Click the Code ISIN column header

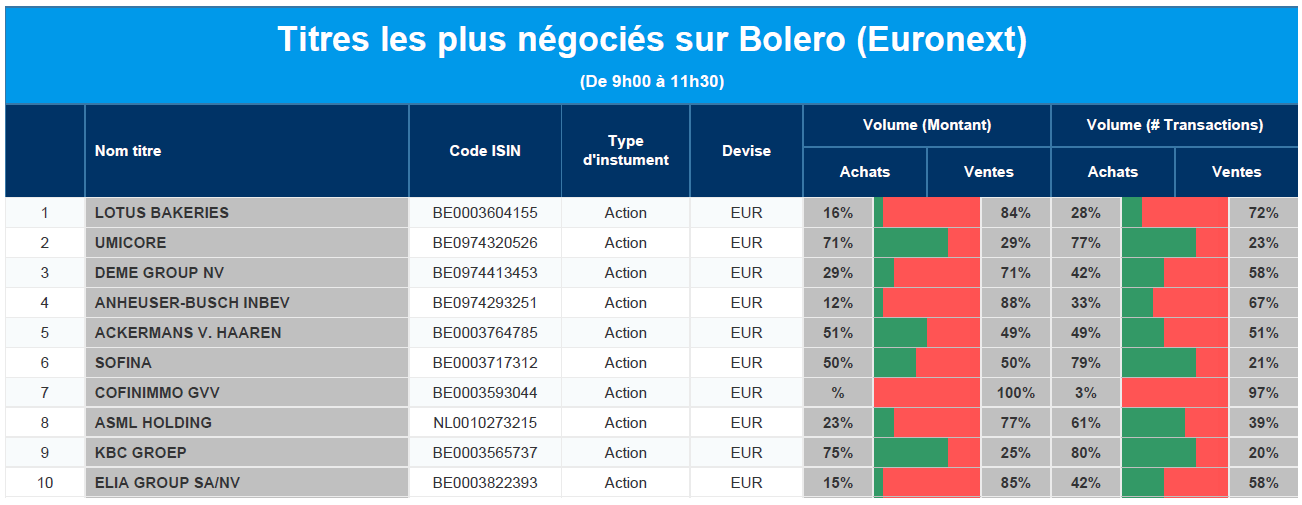pyautogui.click(x=485, y=151)
